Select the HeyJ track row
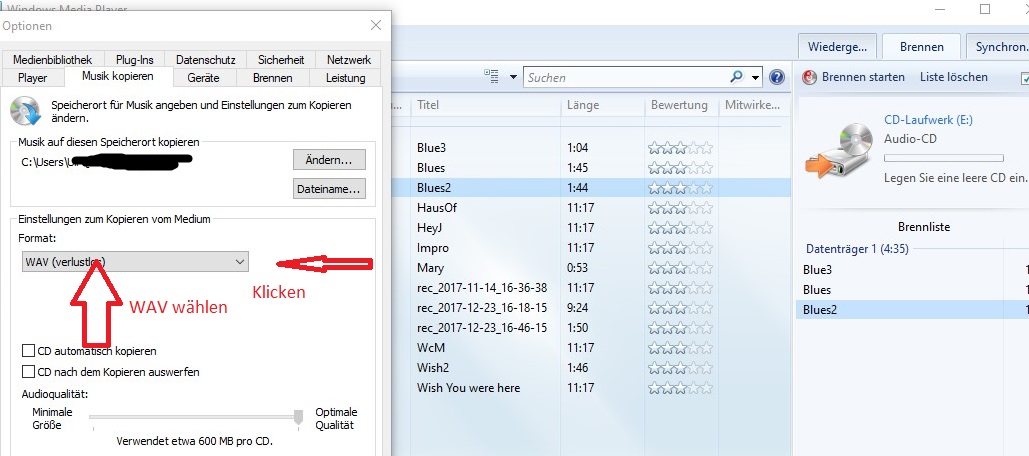 click(591, 228)
